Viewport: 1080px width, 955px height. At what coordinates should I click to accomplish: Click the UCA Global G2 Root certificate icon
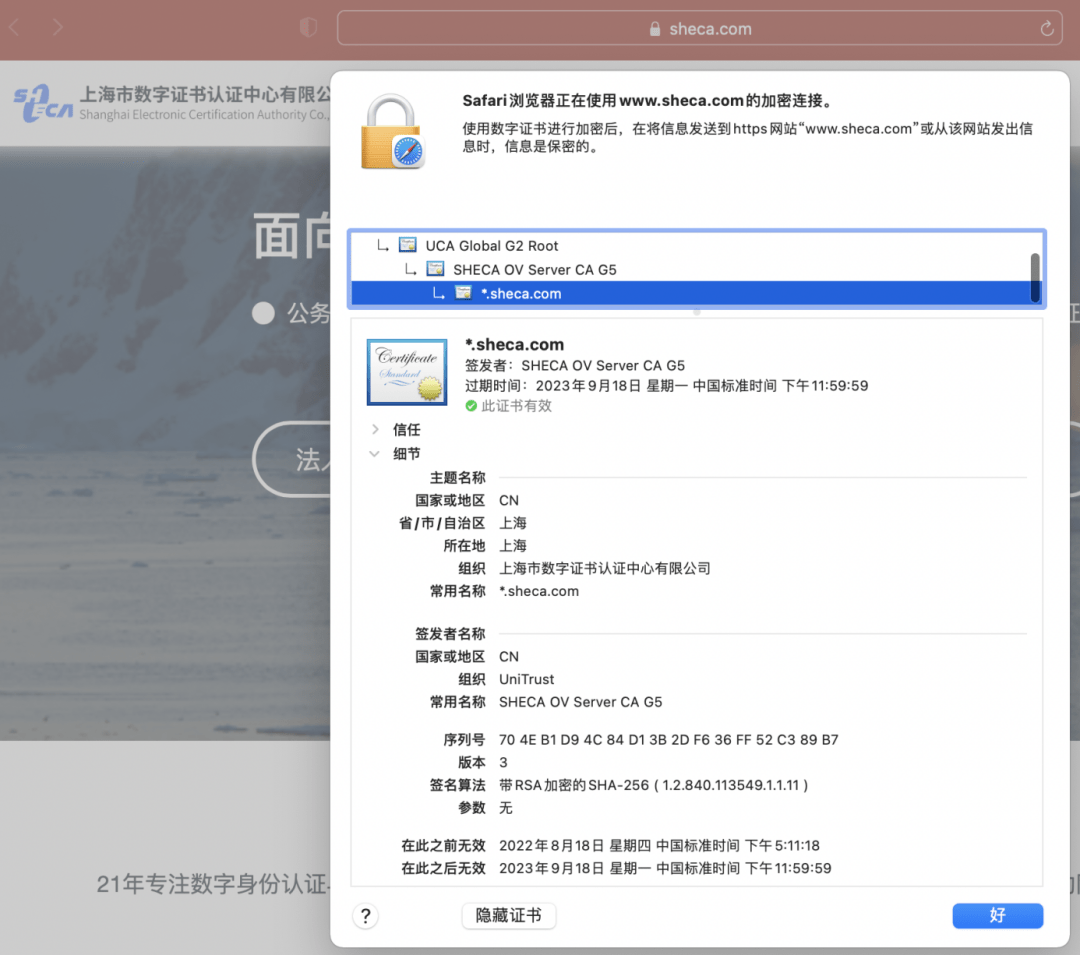pos(408,245)
